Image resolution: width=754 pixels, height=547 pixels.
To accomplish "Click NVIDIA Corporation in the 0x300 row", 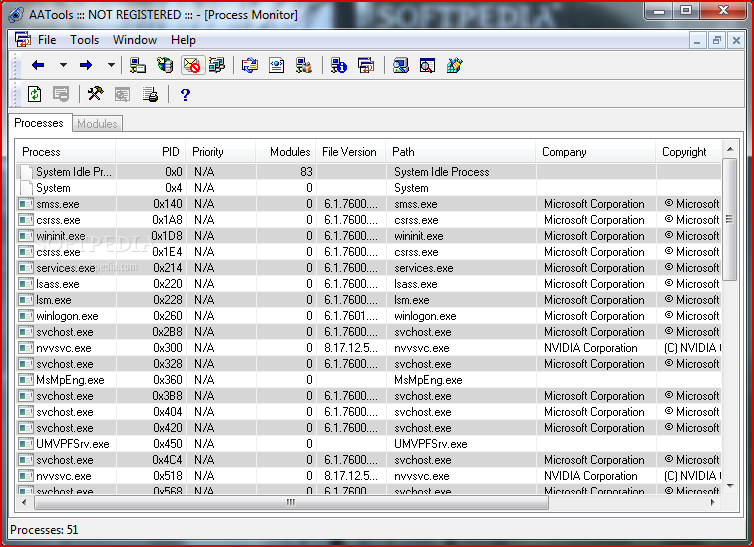I will coord(591,348).
